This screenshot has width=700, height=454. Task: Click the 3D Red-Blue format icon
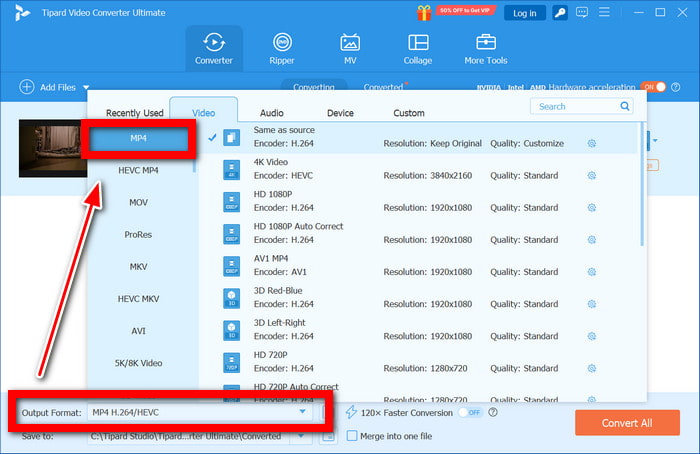coord(231,298)
